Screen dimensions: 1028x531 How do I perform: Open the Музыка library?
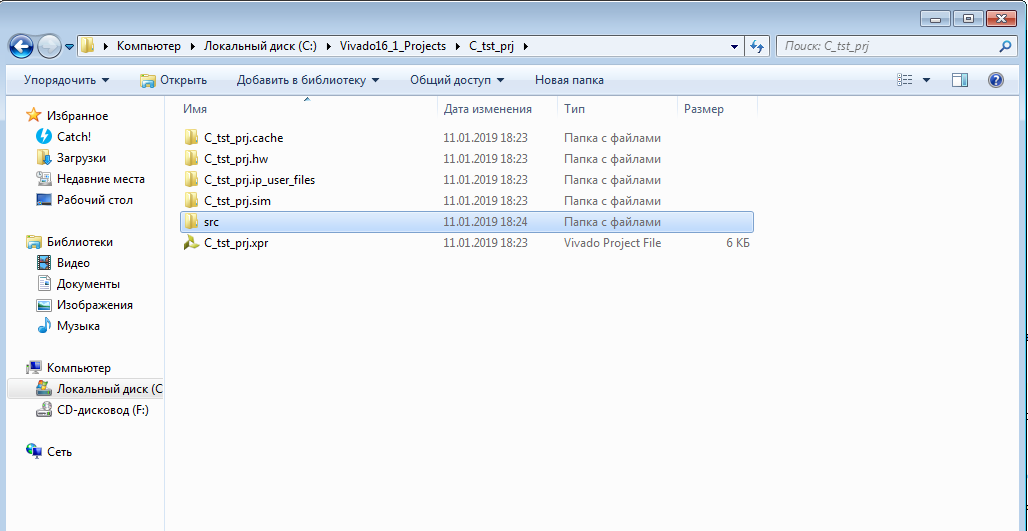tap(77, 326)
